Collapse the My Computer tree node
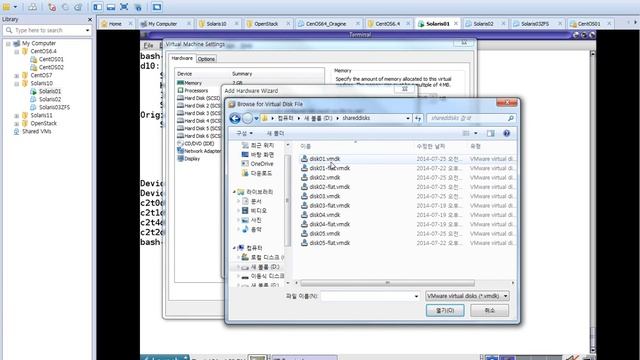Viewport: 640px width, 360px height. tap(8, 43)
